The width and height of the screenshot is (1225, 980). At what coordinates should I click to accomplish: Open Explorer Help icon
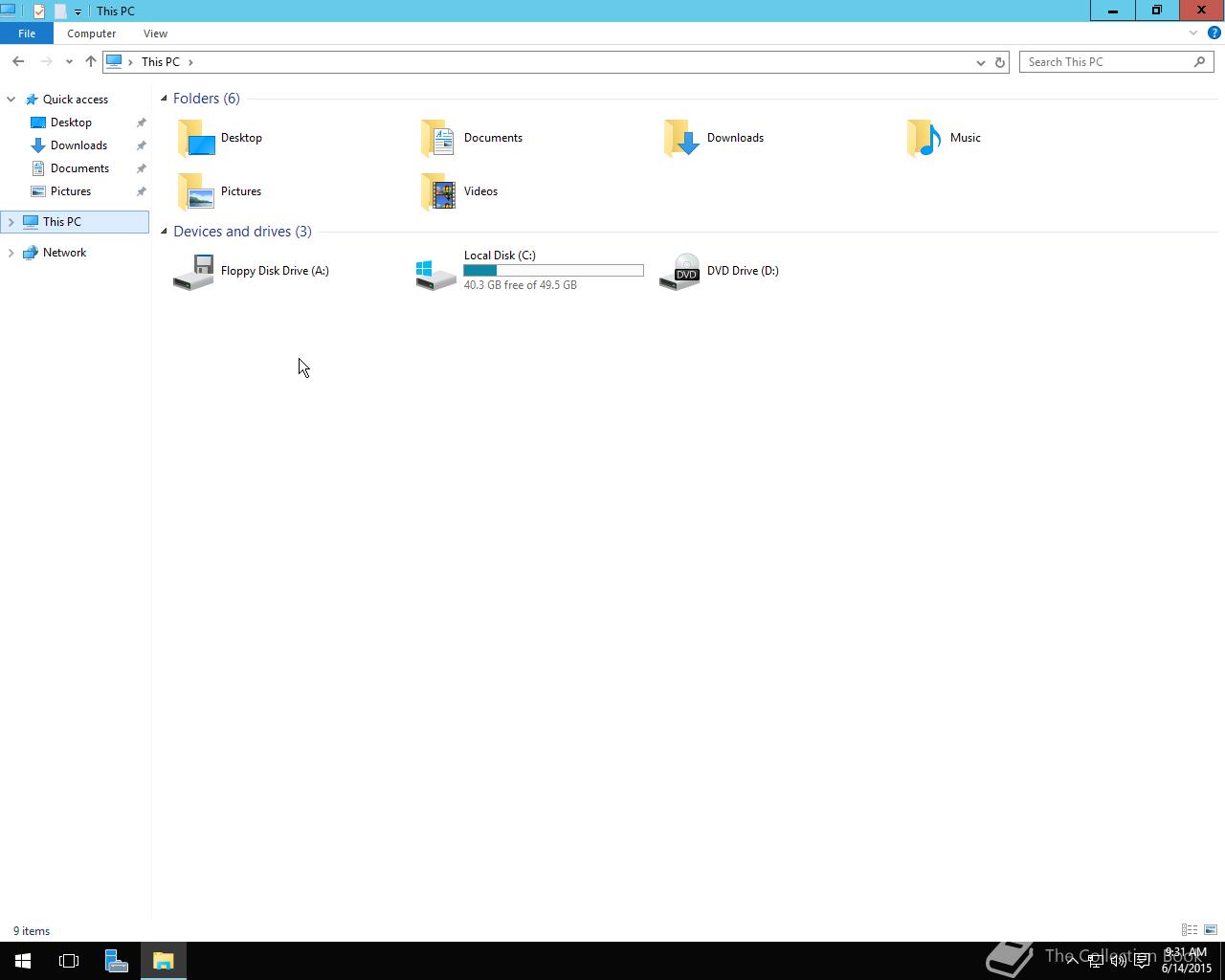(x=1214, y=33)
